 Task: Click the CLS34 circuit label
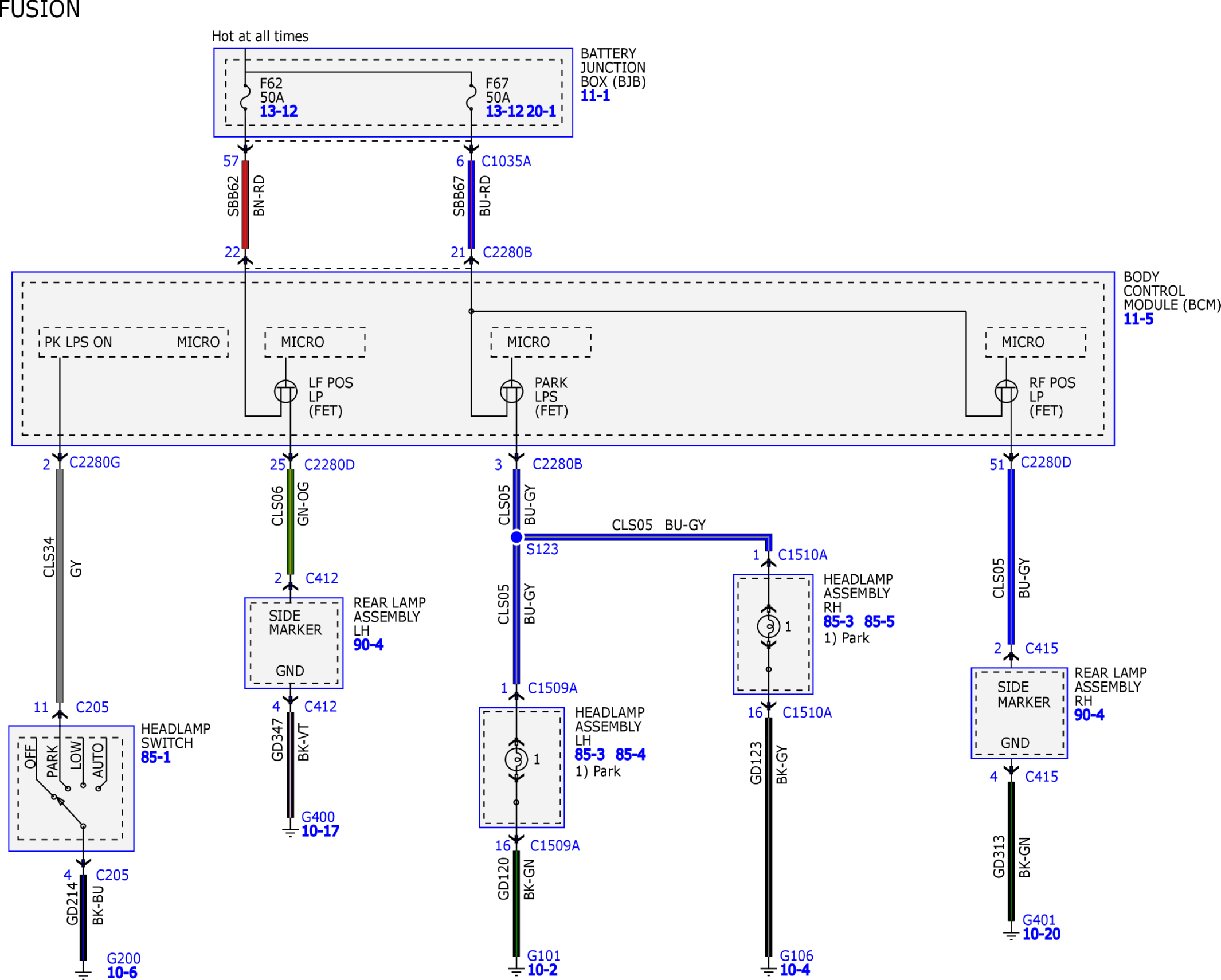49,557
